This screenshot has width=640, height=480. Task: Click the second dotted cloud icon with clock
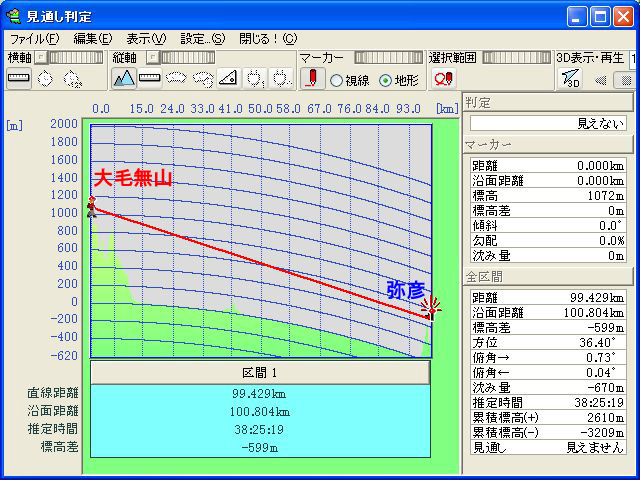[203, 78]
